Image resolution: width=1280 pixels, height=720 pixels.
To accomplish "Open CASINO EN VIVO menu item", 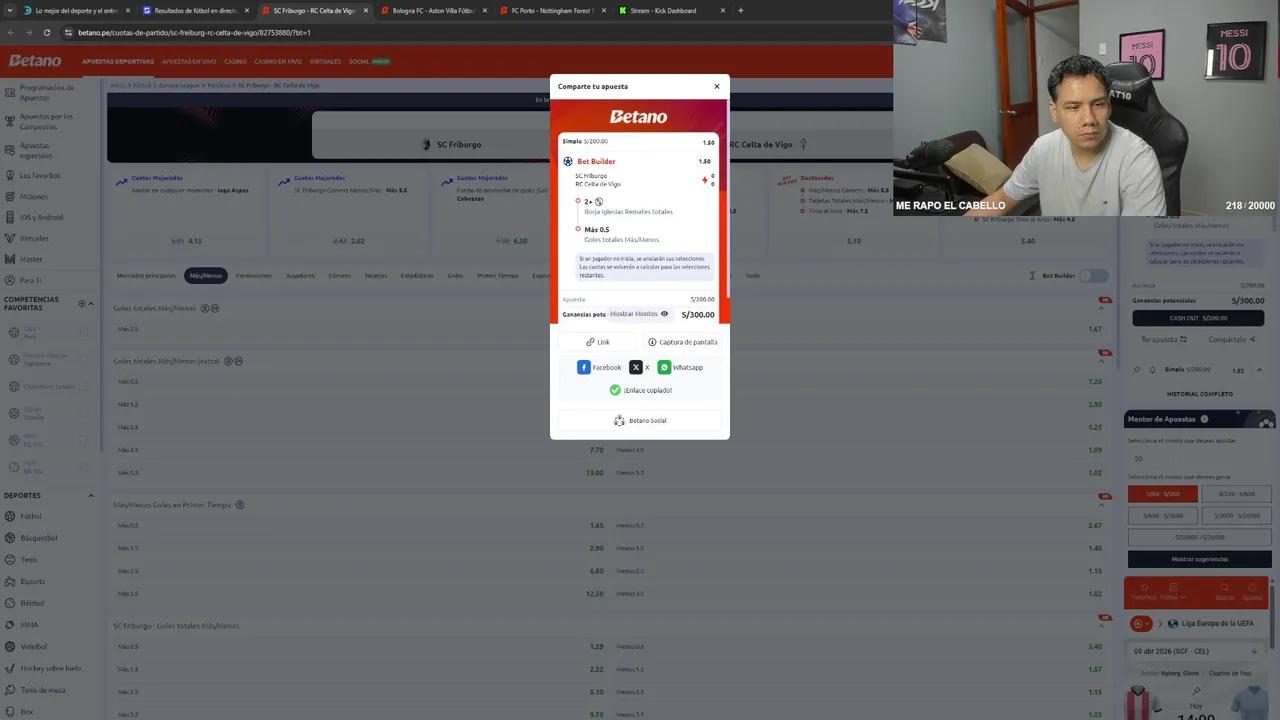I will [x=278, y=61].
